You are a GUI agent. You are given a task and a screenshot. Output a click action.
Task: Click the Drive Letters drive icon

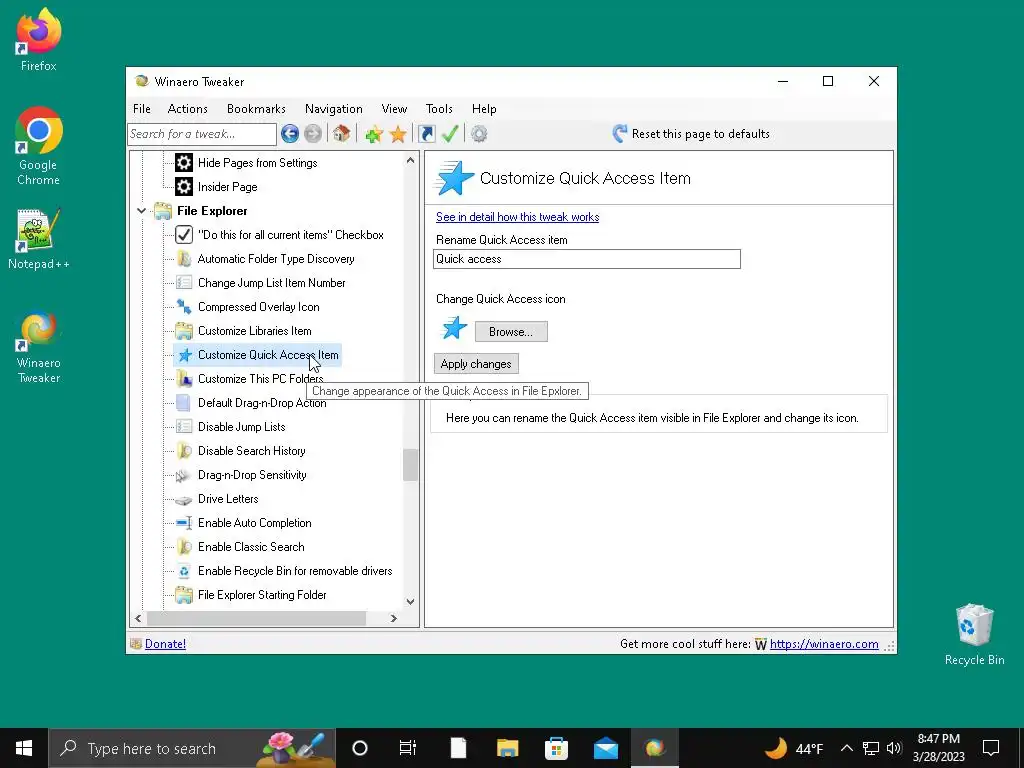[x=184, y=500]
